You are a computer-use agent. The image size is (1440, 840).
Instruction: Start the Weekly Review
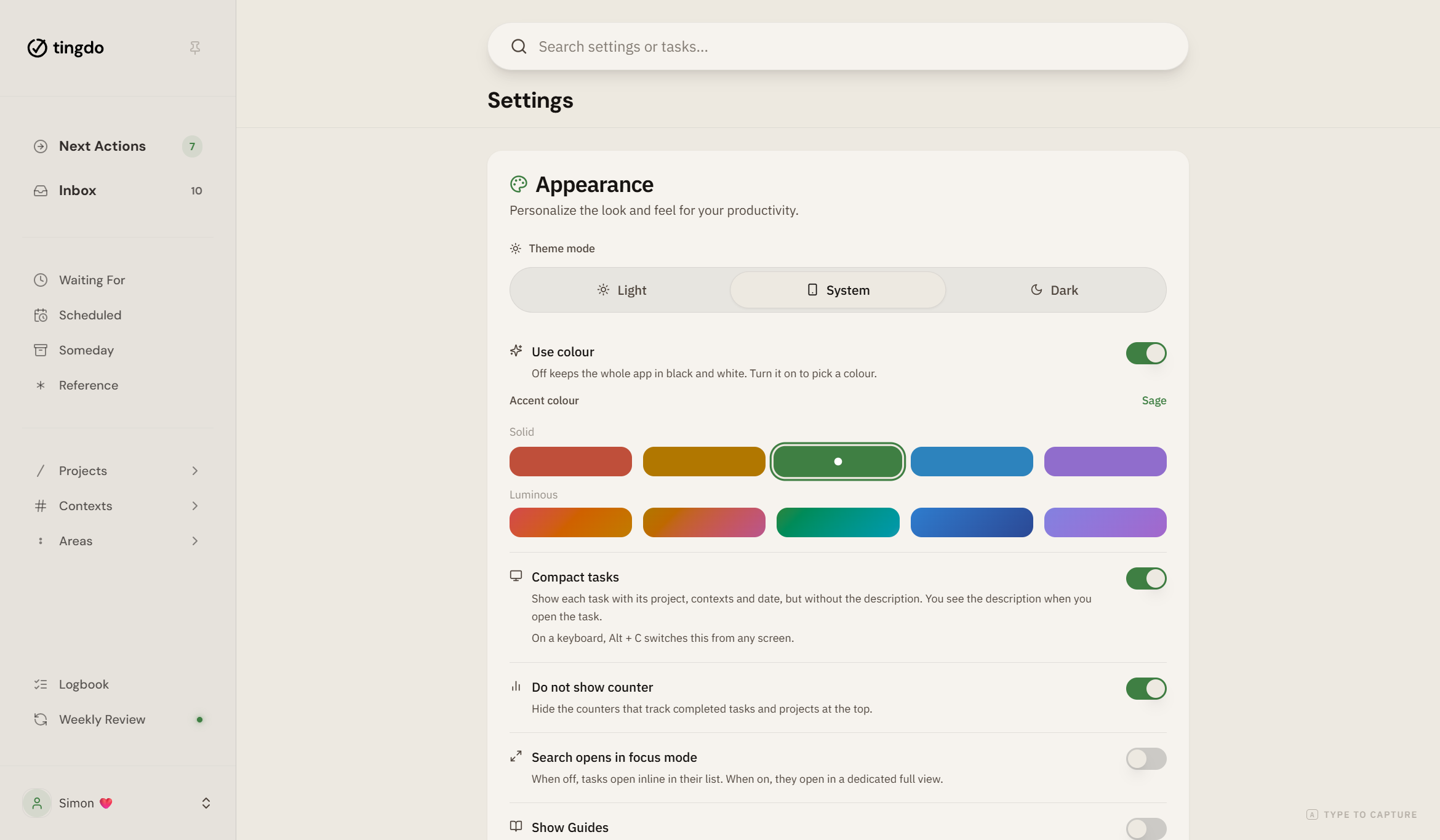click(118, 719)
